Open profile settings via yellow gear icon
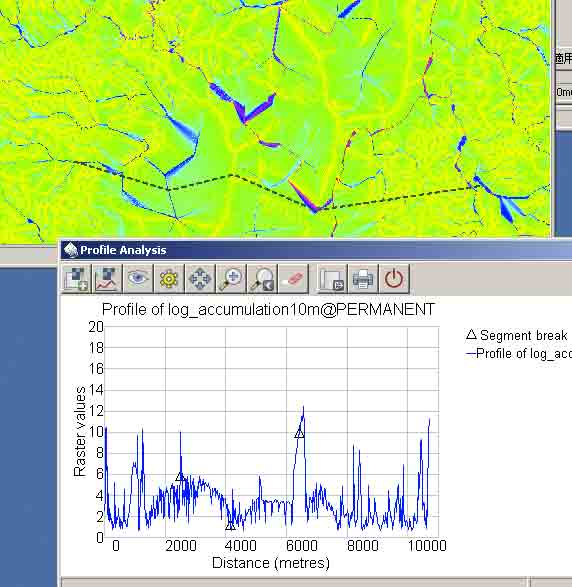This screenshot has height=587, width=572. click(169, 279)
